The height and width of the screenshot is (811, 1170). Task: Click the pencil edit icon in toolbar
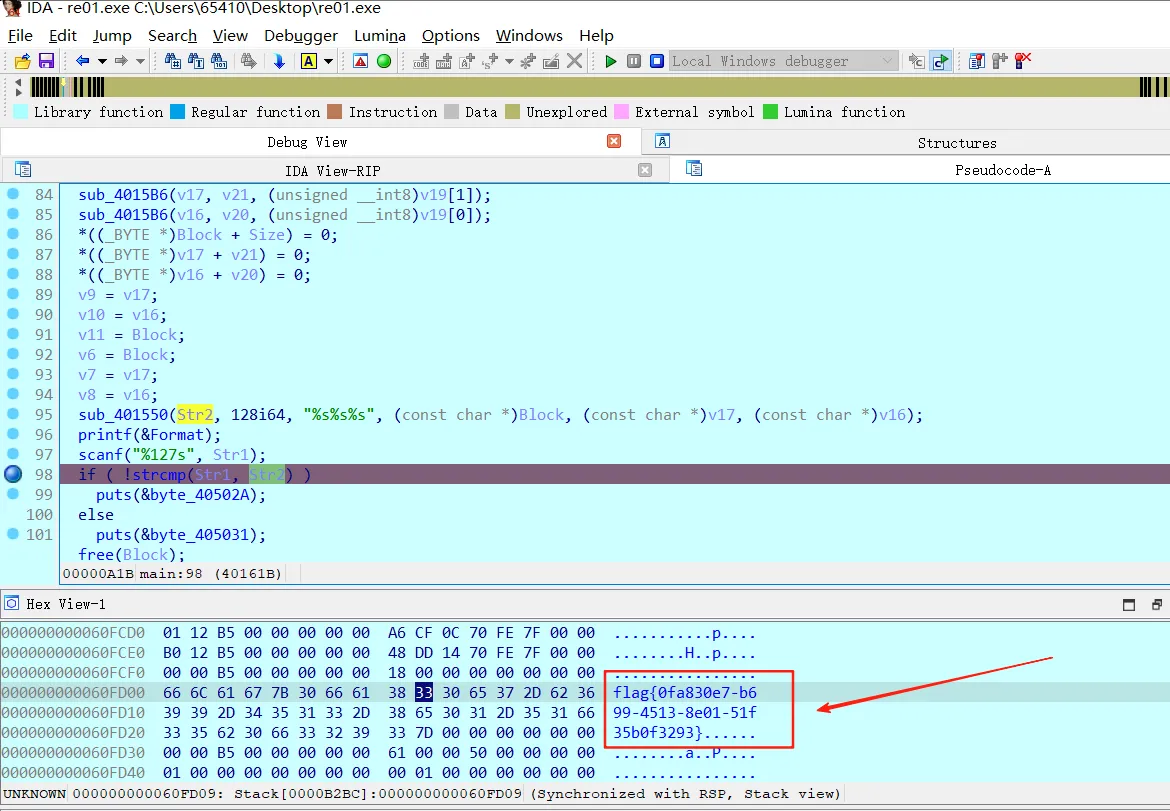tap(551, 61)
